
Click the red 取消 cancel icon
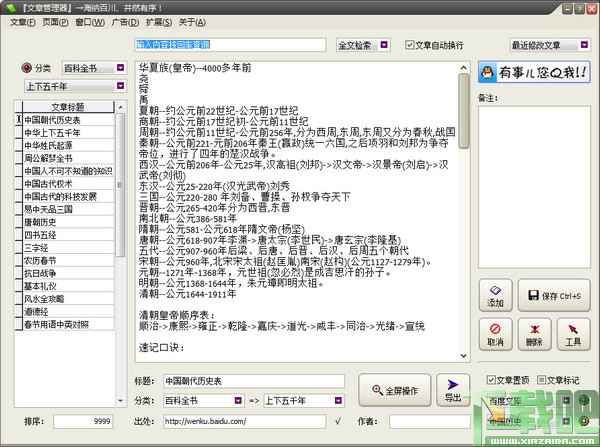point(495,334)
